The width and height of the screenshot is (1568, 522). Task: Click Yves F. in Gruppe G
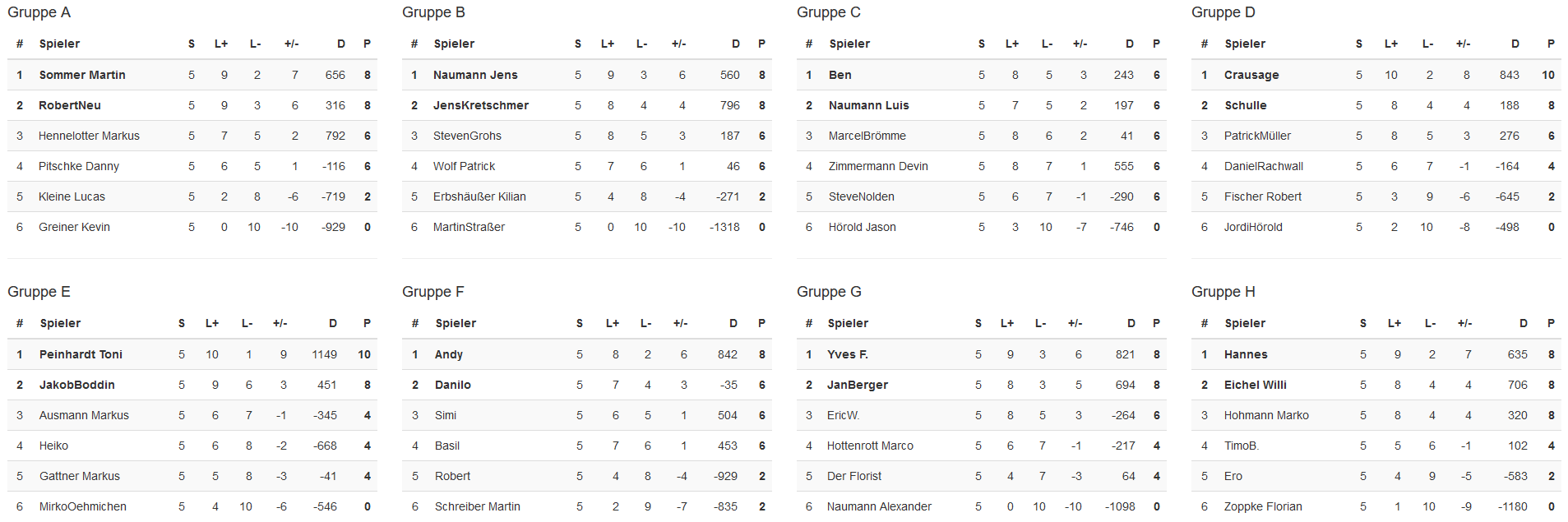click(x=848, y=354)
